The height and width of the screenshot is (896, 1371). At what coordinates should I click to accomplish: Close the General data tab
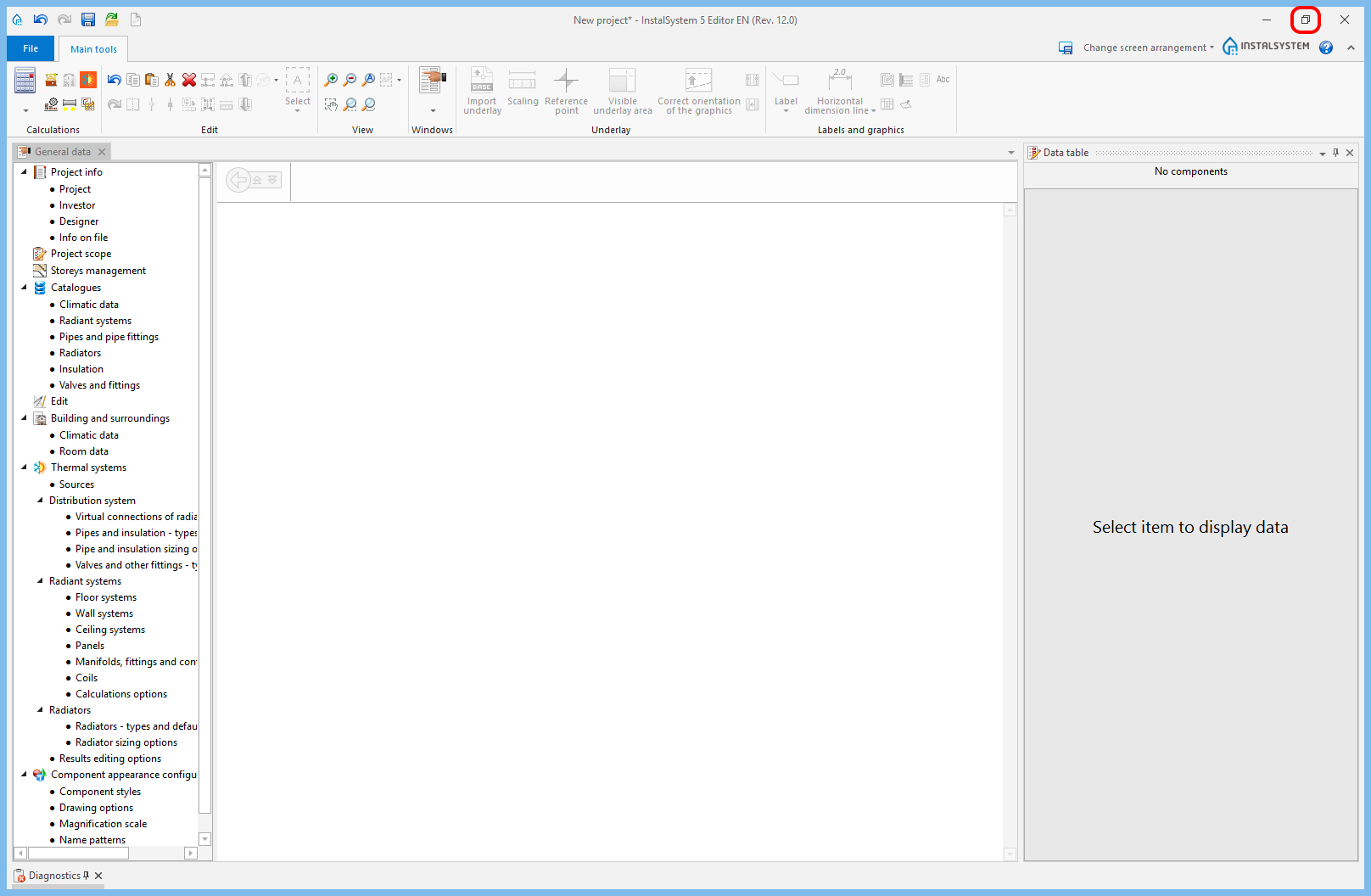tap(102, 152)
